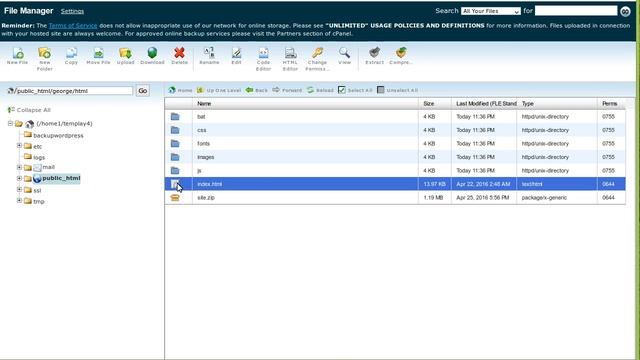Select public_html in the tree
The width and height of the screenshot is (640, 360).
(x=61, y=178)
